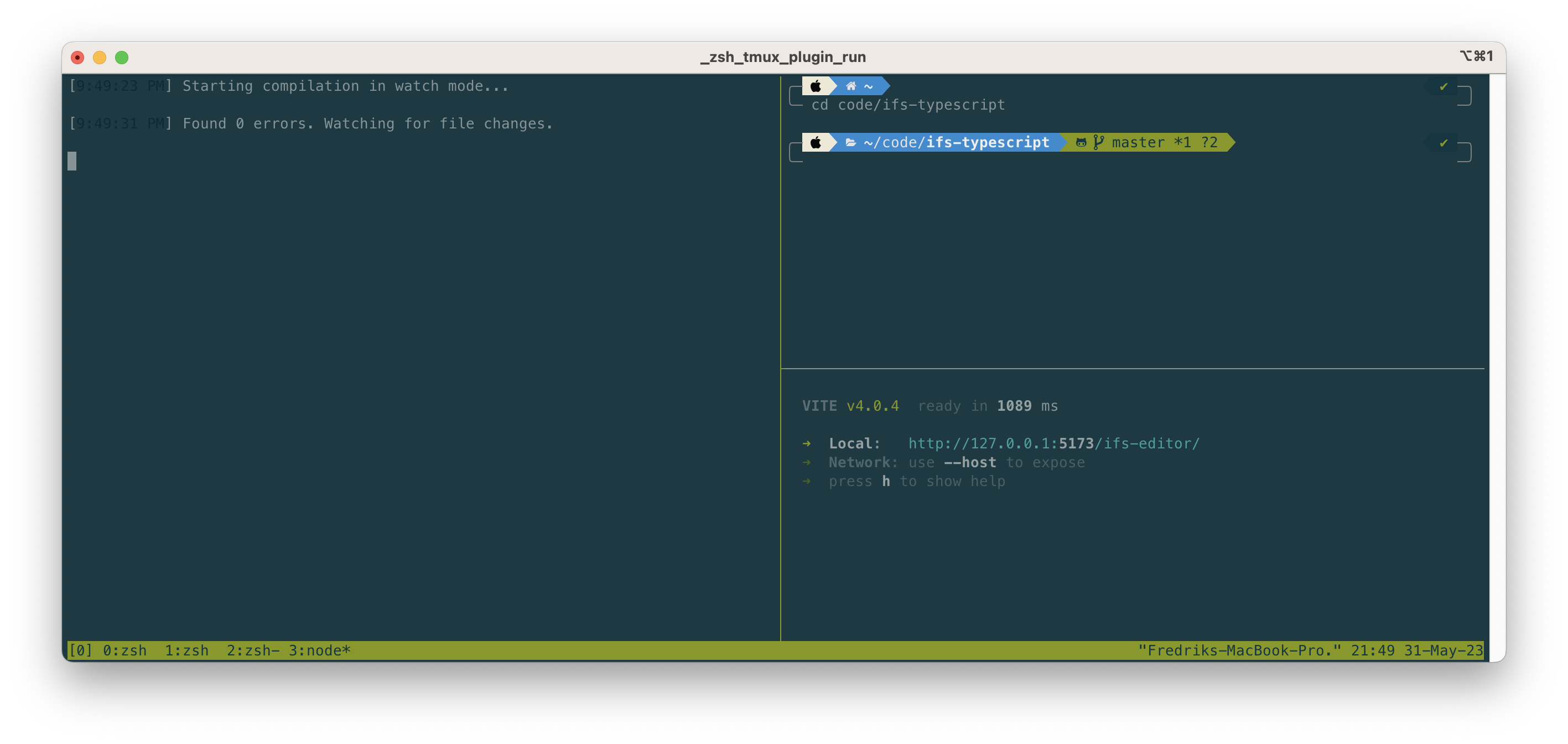Toggle the checkmark beside the first prompt
This screenshot has height=744, width=1568.
[x=1443, y=87]
